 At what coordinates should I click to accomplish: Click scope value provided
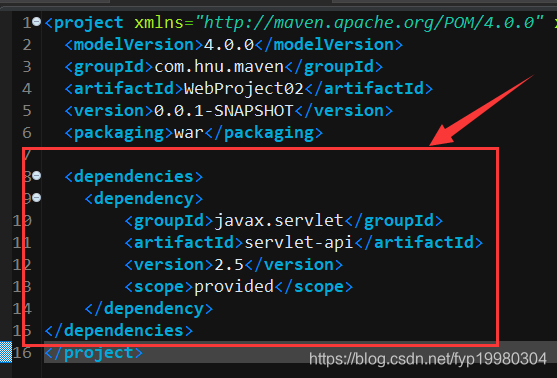tap(234, 287)
